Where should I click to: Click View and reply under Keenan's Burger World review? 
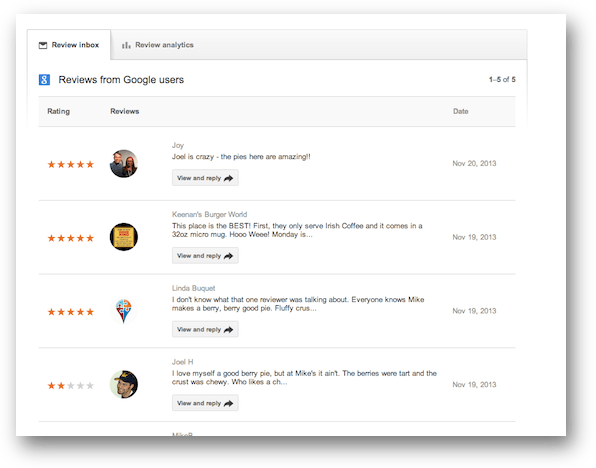pos(205,255)
